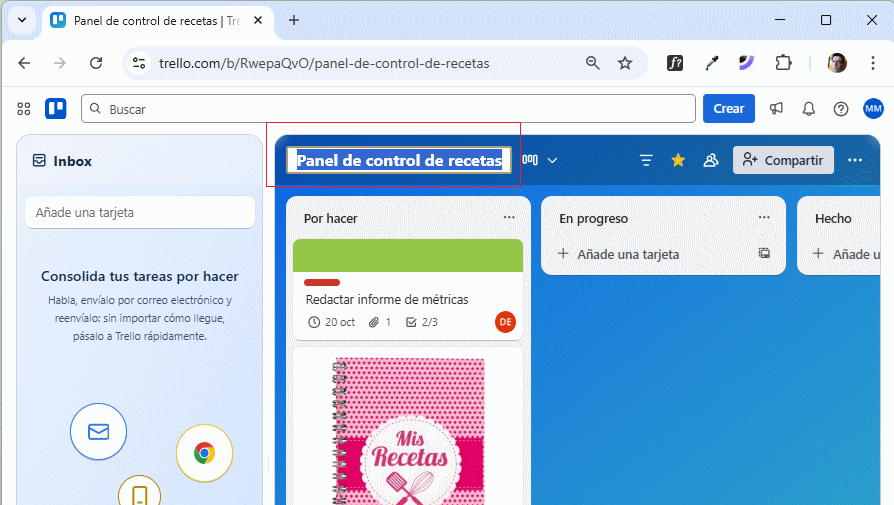Click the Compartir button
The width and height of the screenshot is (894, 505).
783,160
